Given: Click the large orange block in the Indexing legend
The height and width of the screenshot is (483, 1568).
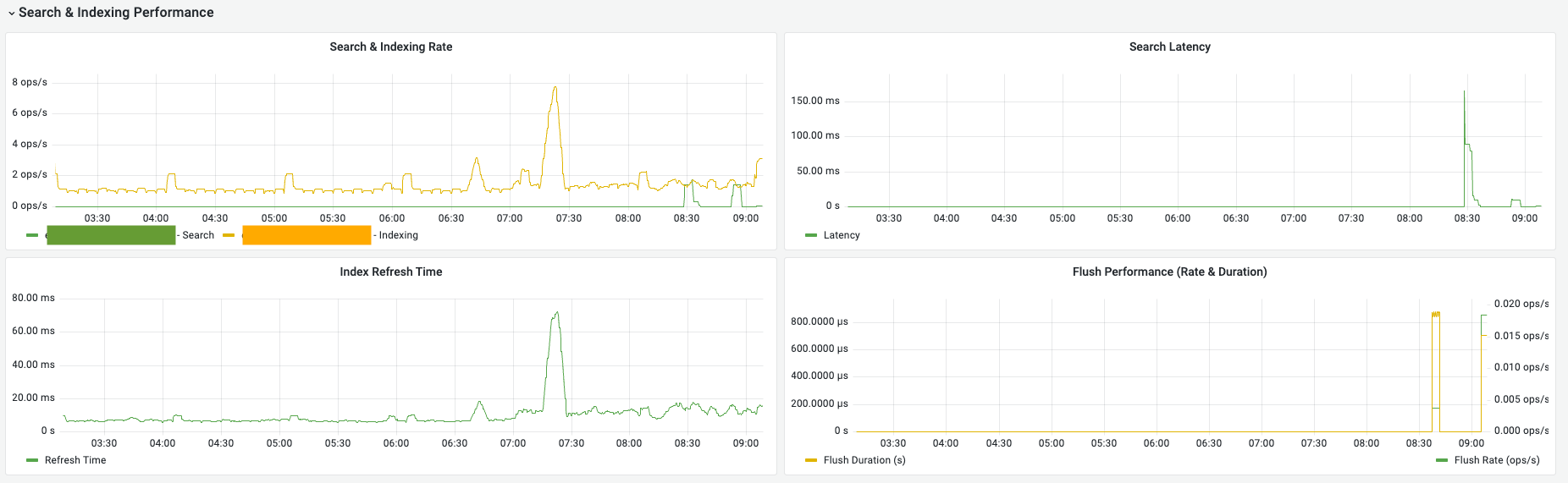Looking at the screenshot, I should pos(306,235).
